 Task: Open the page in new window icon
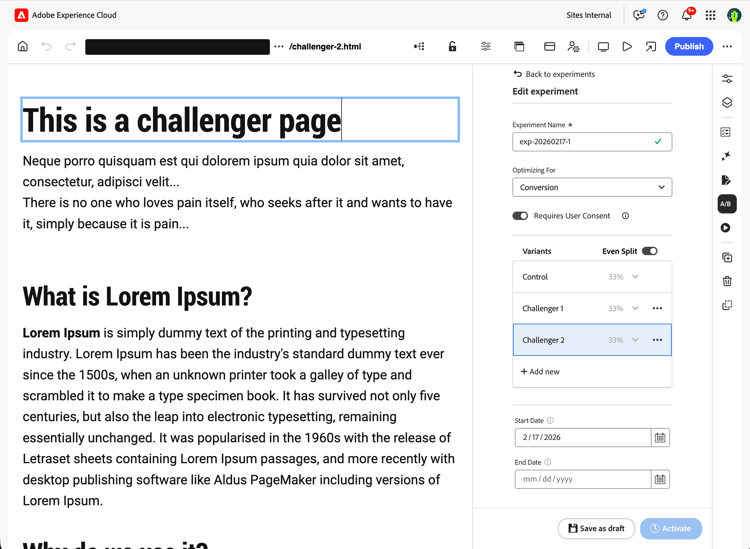tap(651, 46)
